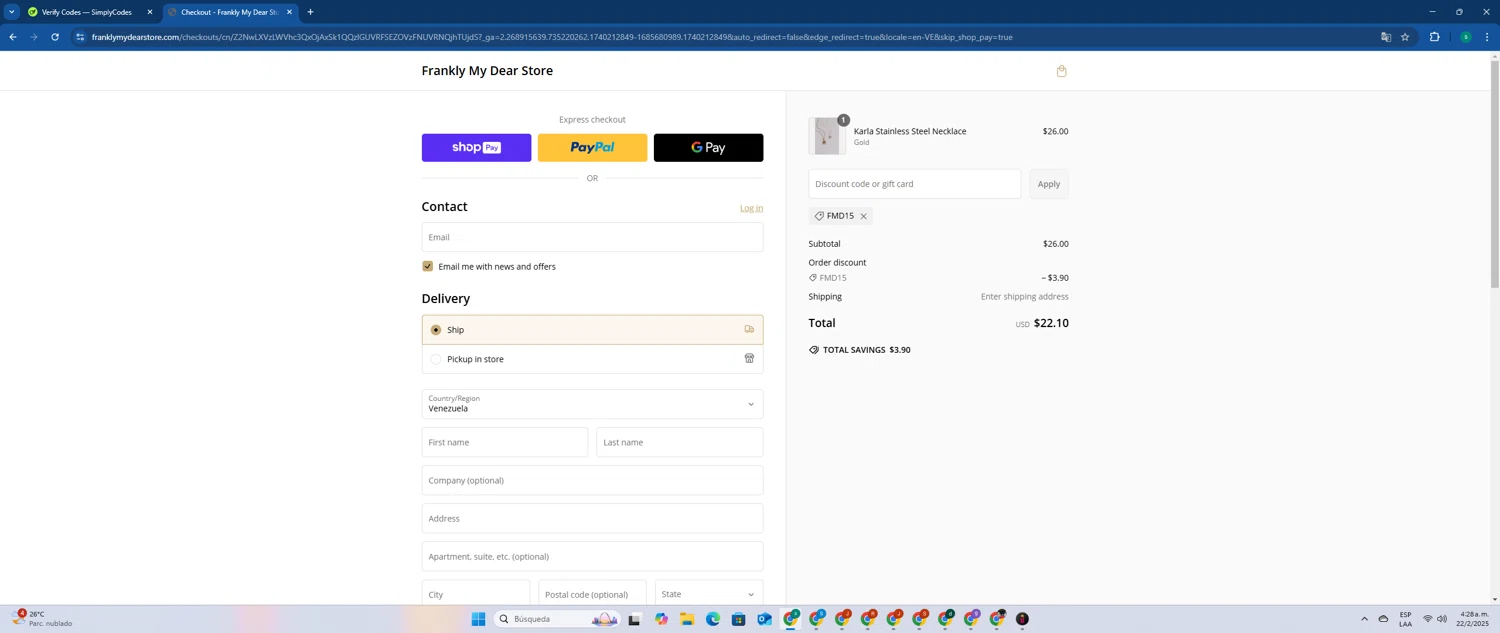Pay with the Shop Pay button
Image resolution: width=1500 pixels, height=633 pixels.
point(476,148)
